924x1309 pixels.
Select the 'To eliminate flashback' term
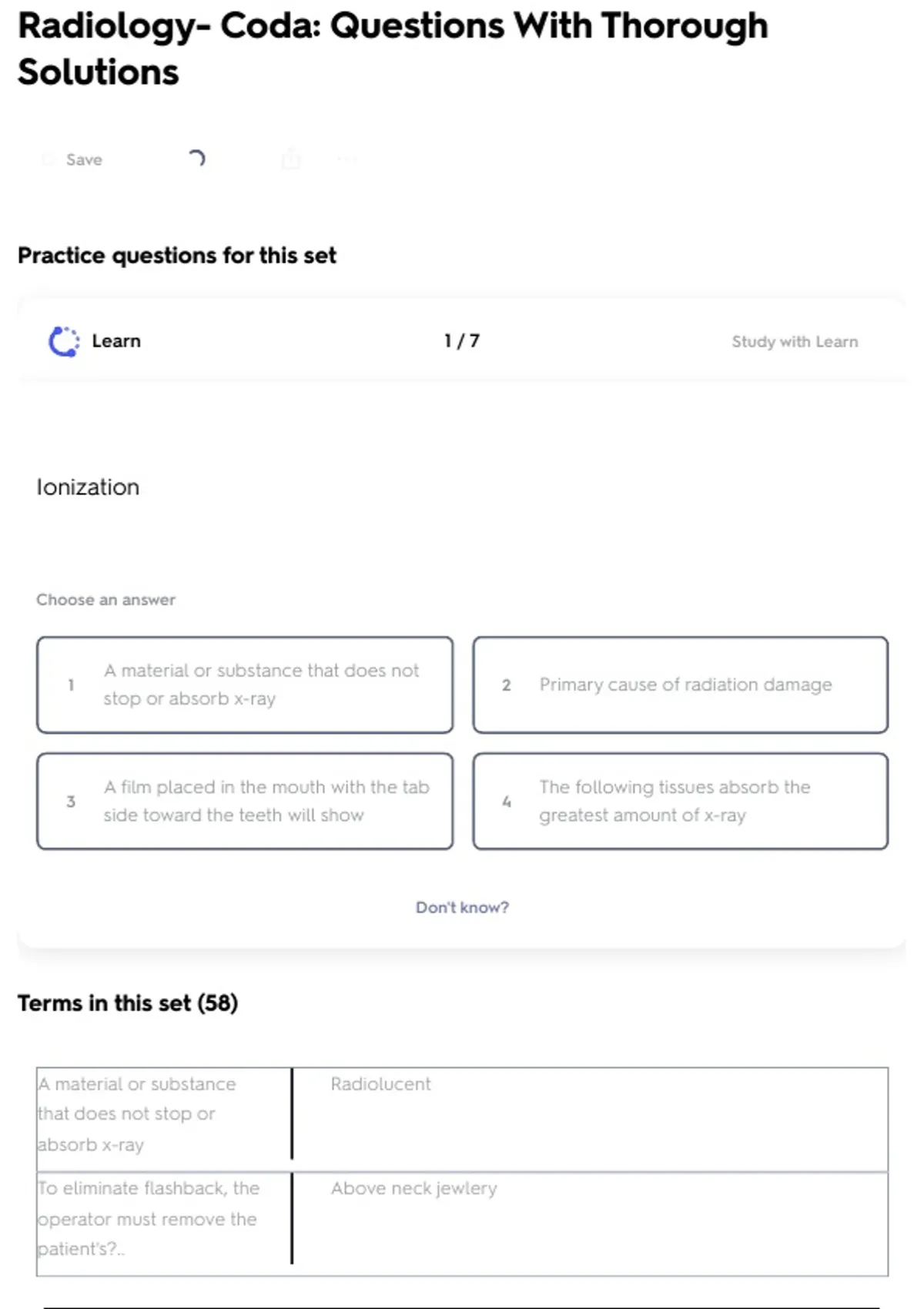click(149, 1218)
